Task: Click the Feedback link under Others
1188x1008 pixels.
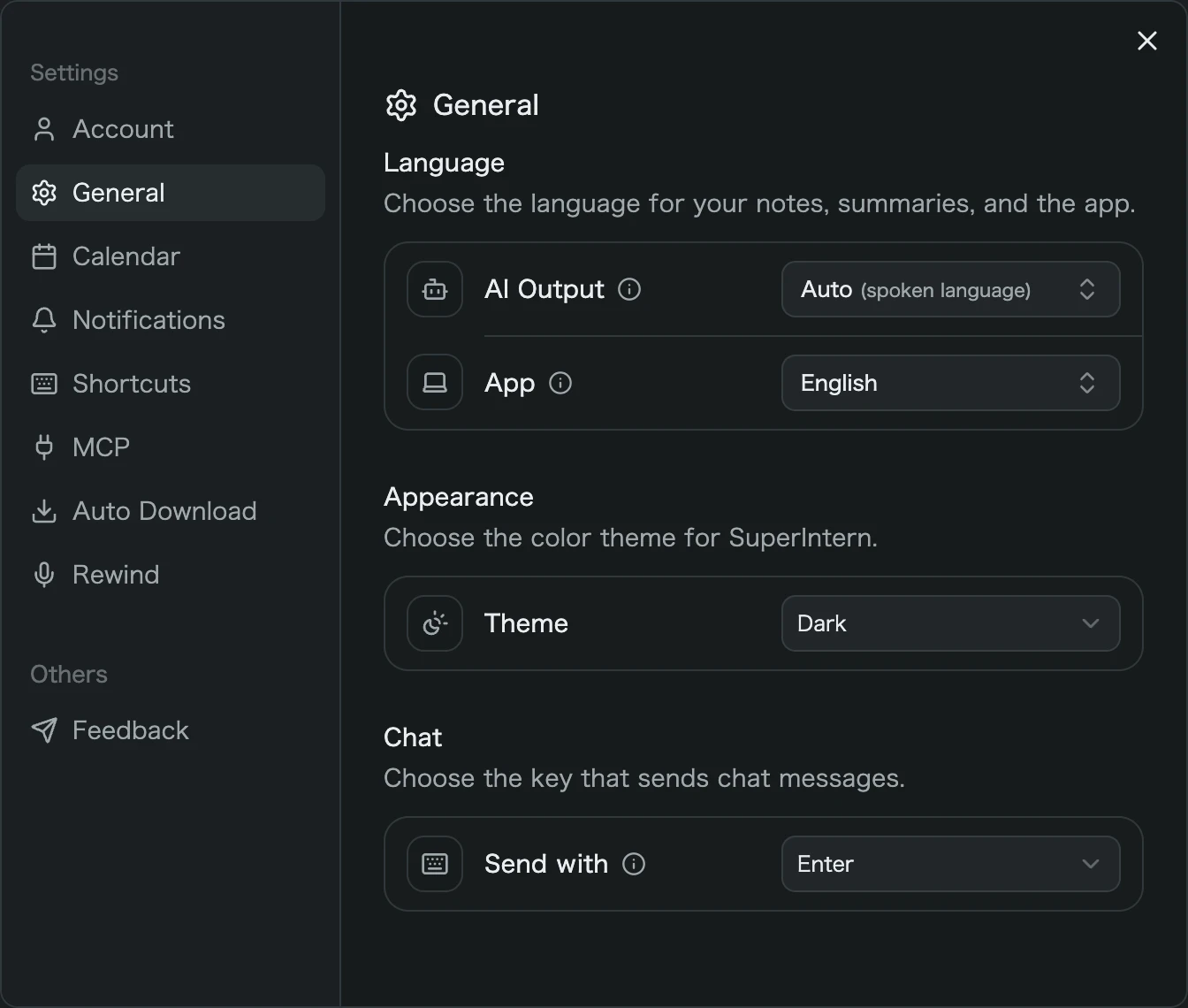Action: (x=171, y=730)
